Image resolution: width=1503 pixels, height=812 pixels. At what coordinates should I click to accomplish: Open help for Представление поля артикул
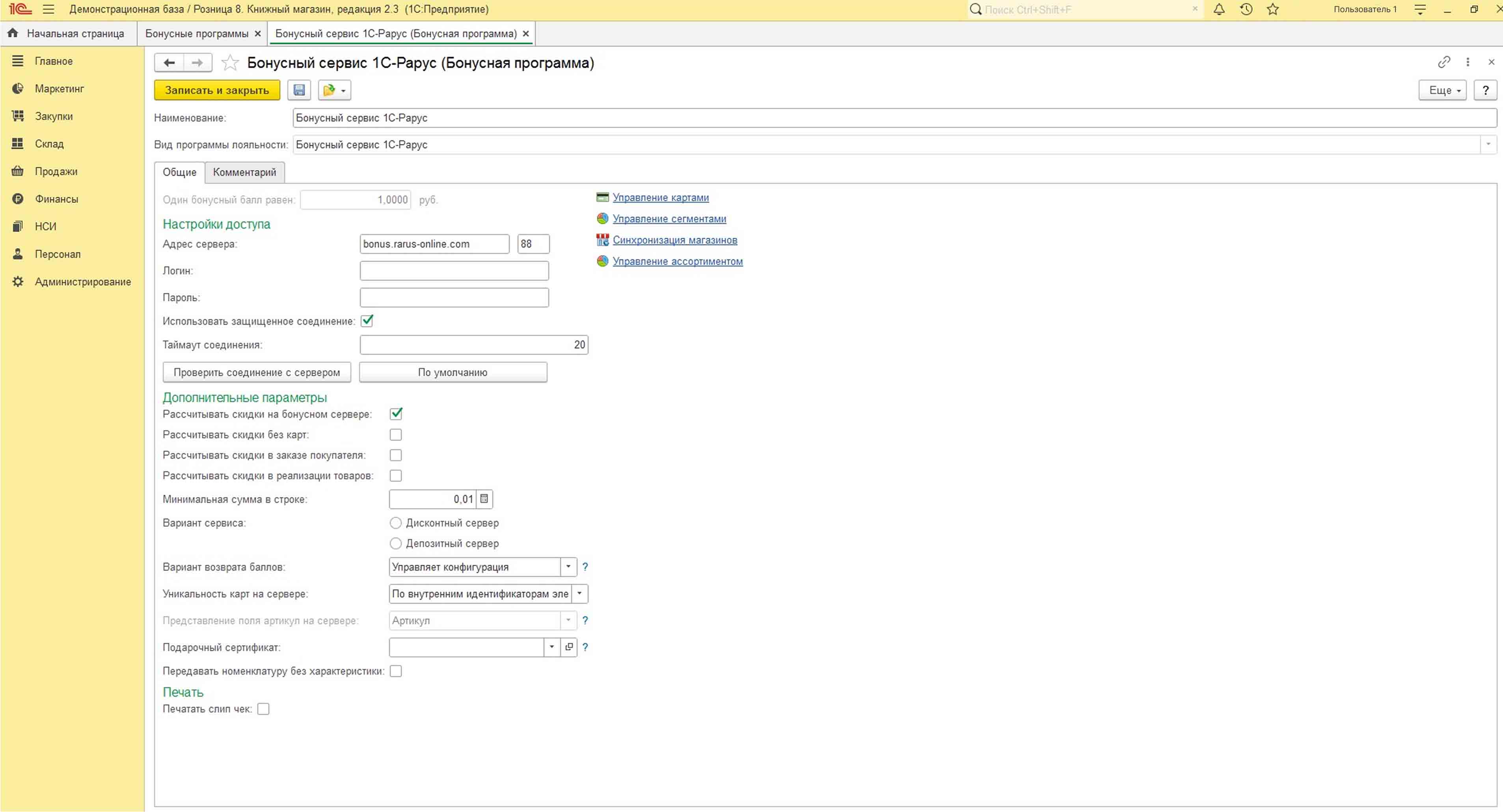coord(585,620)
